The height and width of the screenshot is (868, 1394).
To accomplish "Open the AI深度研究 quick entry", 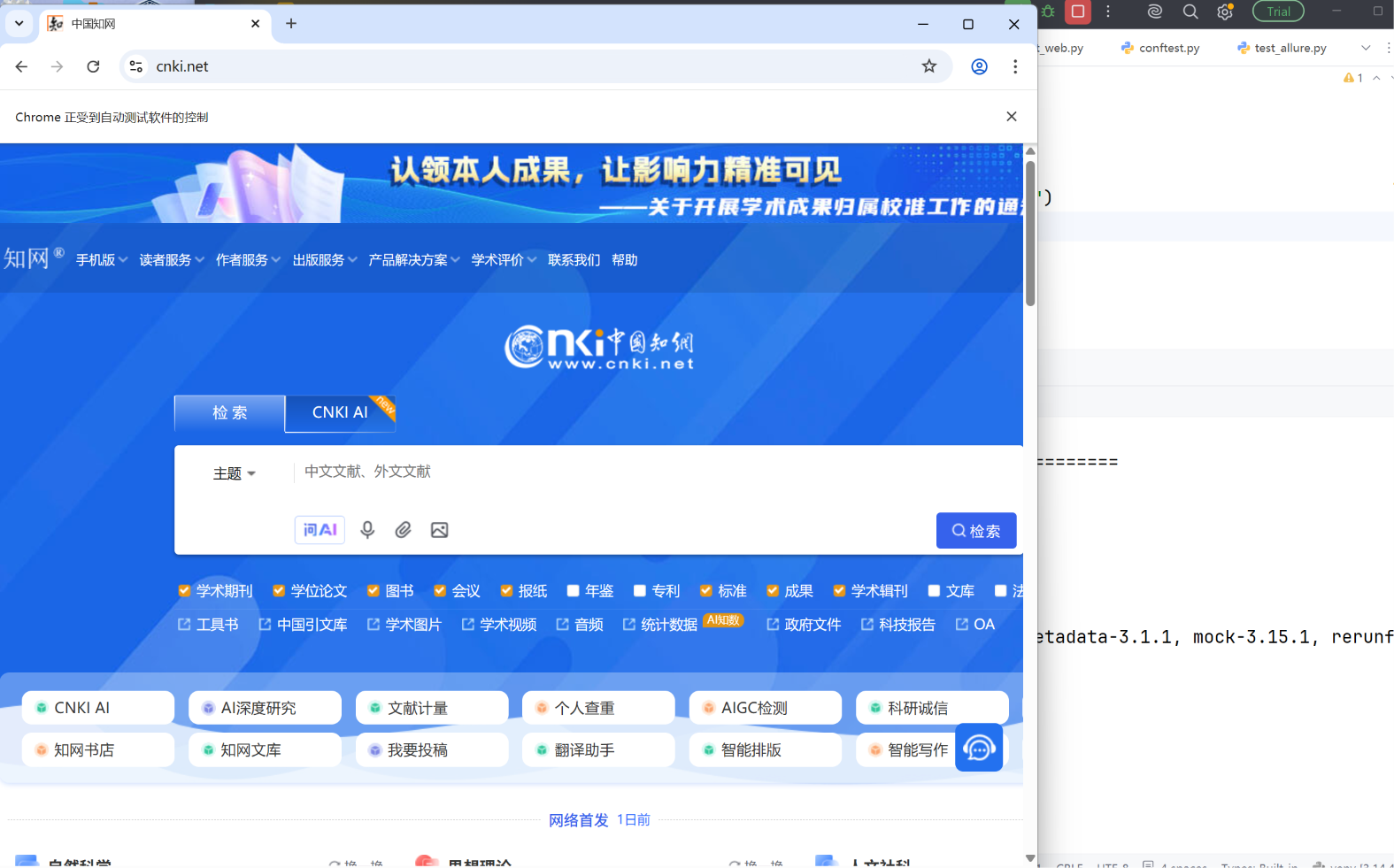I will (x=265, y=708).
